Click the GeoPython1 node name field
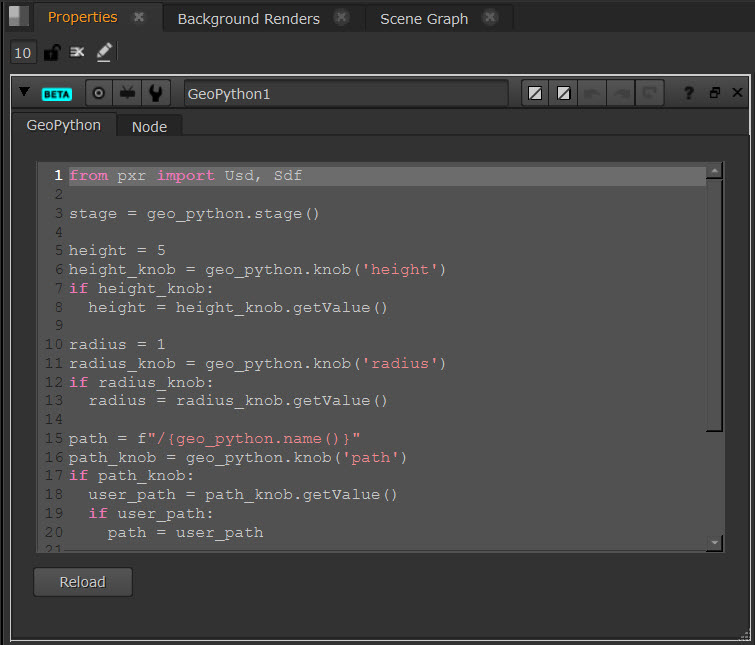 (346, 93)
